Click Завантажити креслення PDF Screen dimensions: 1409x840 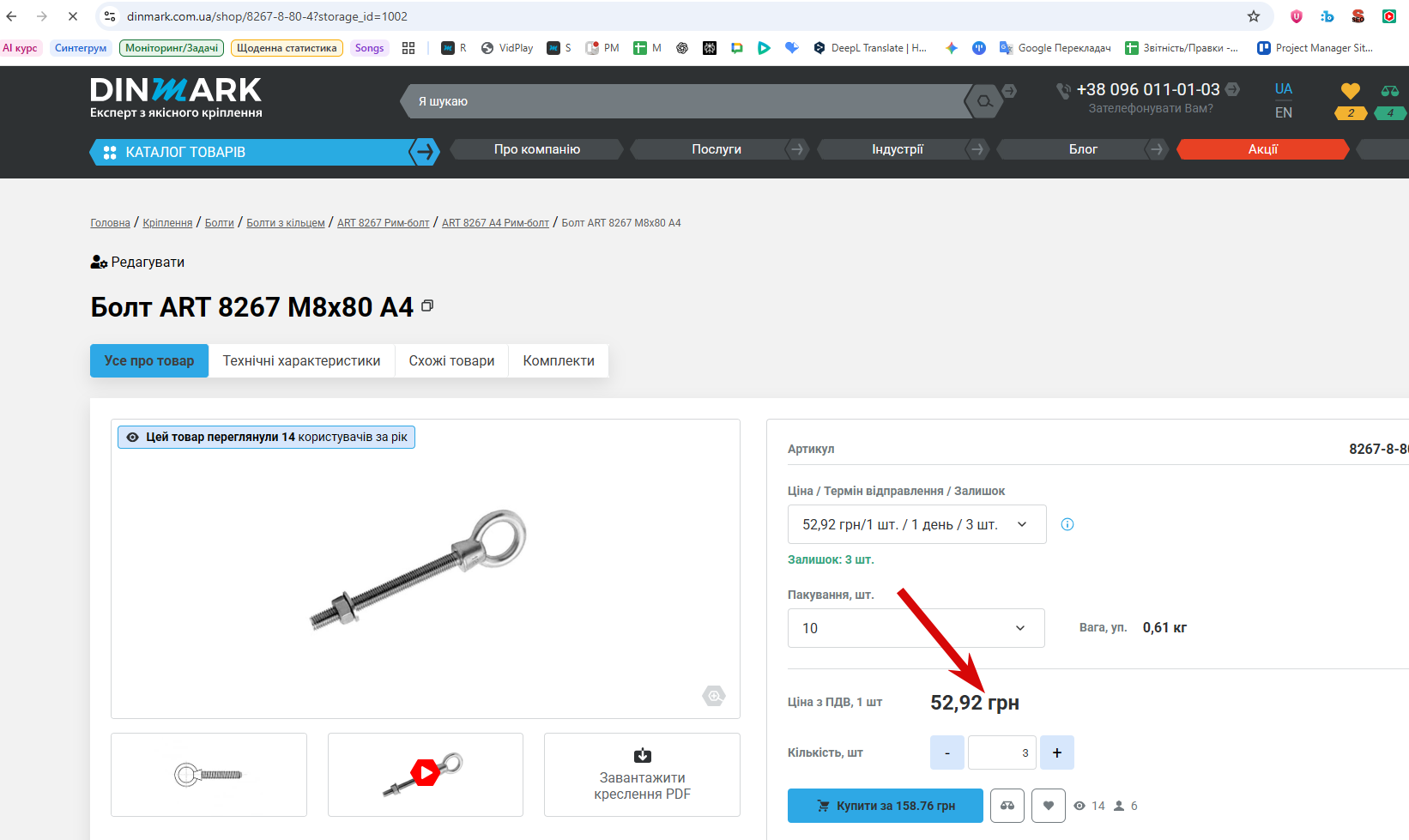tap(642, 775)
